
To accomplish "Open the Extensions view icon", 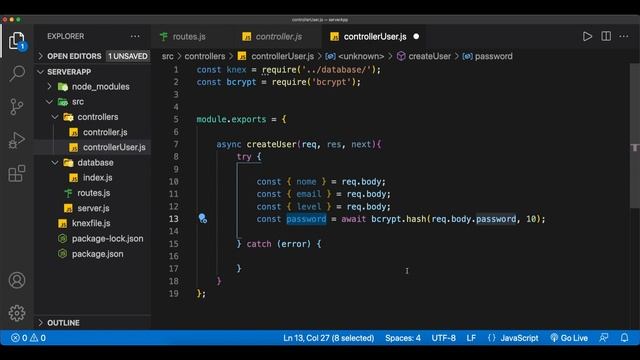I will (x=17, y=173).
